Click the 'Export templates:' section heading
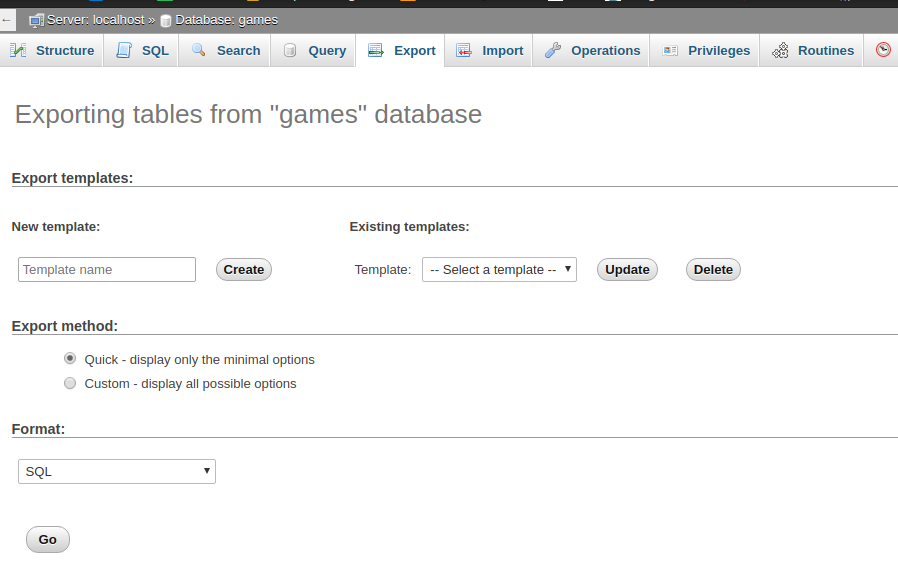This screenshot has height=578, width=898. pos(72,178)
